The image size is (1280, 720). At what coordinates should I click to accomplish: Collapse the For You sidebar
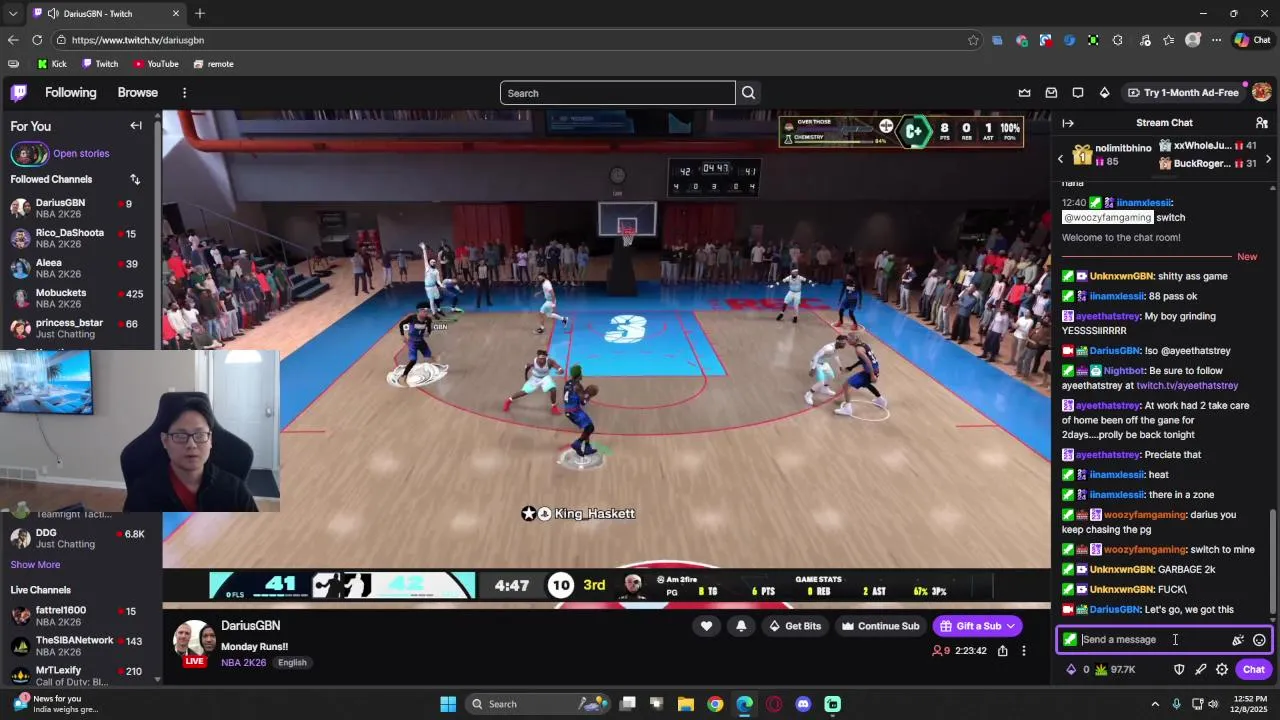136,126
